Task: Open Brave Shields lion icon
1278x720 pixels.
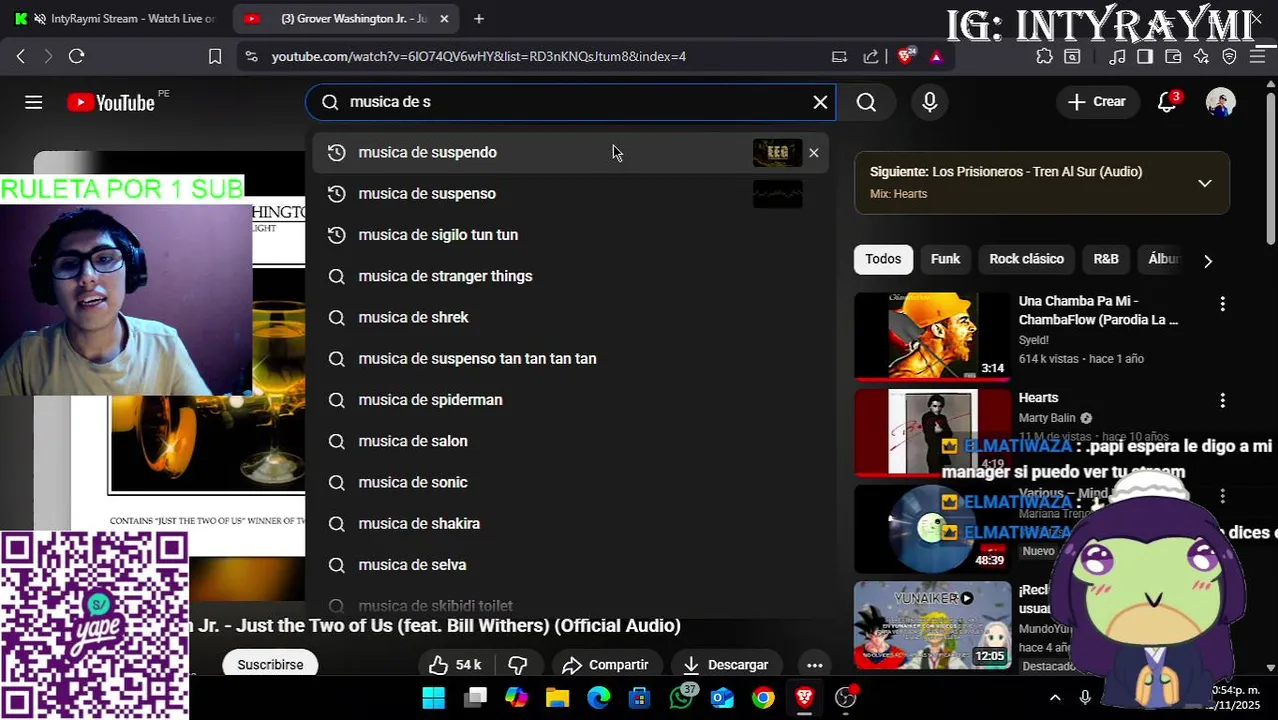Action: click(906, 57)
